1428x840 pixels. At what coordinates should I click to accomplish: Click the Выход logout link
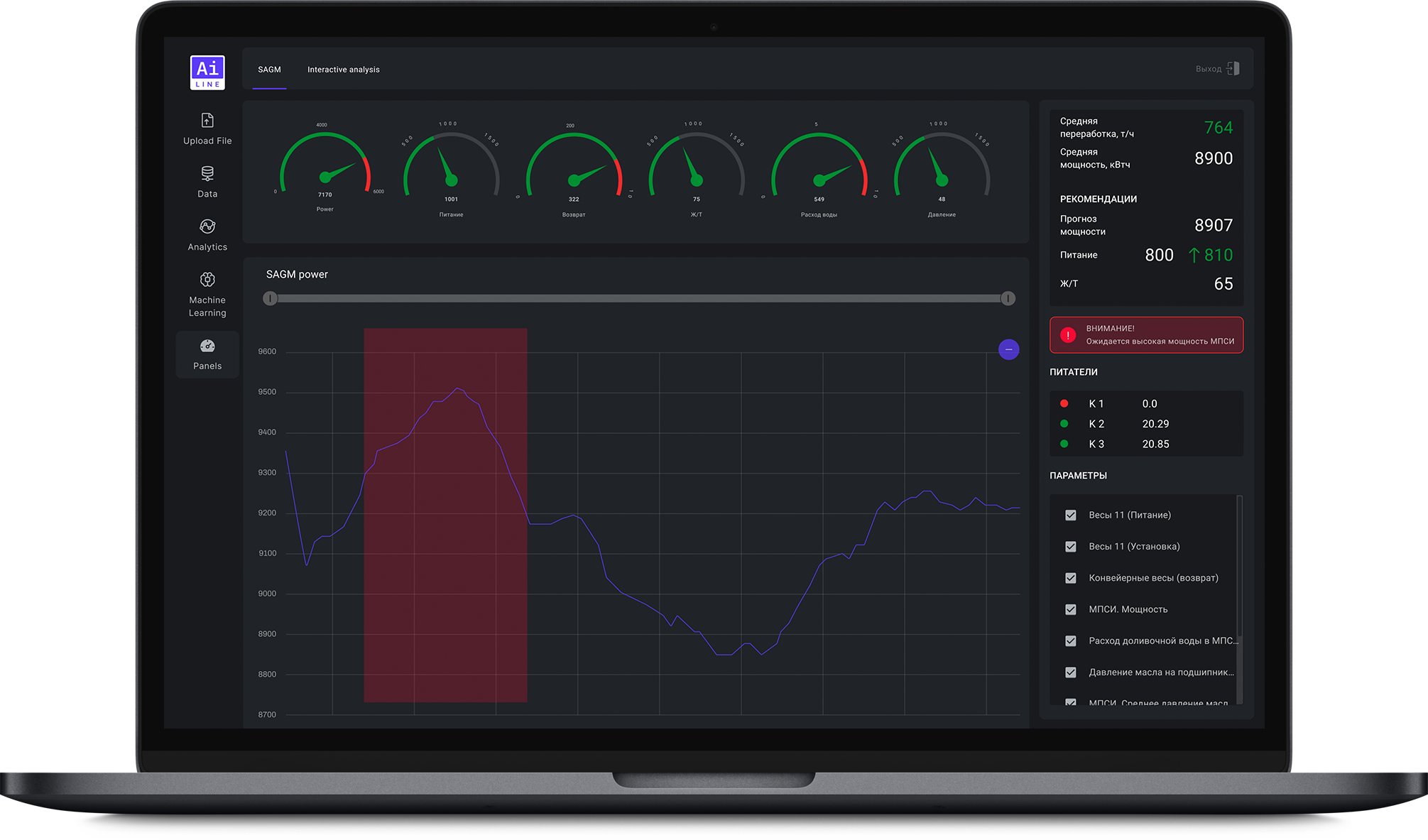pyautogui.click(x=1208, y=69)
